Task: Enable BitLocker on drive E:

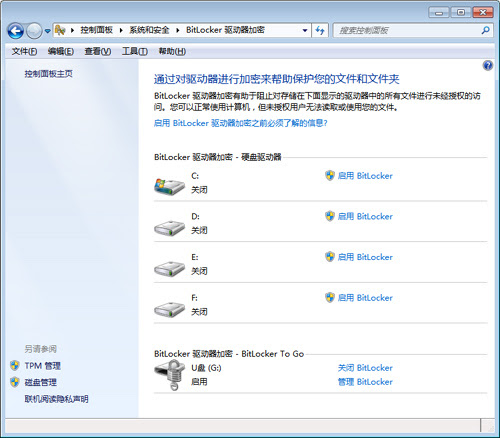Action: click(365, 257)
